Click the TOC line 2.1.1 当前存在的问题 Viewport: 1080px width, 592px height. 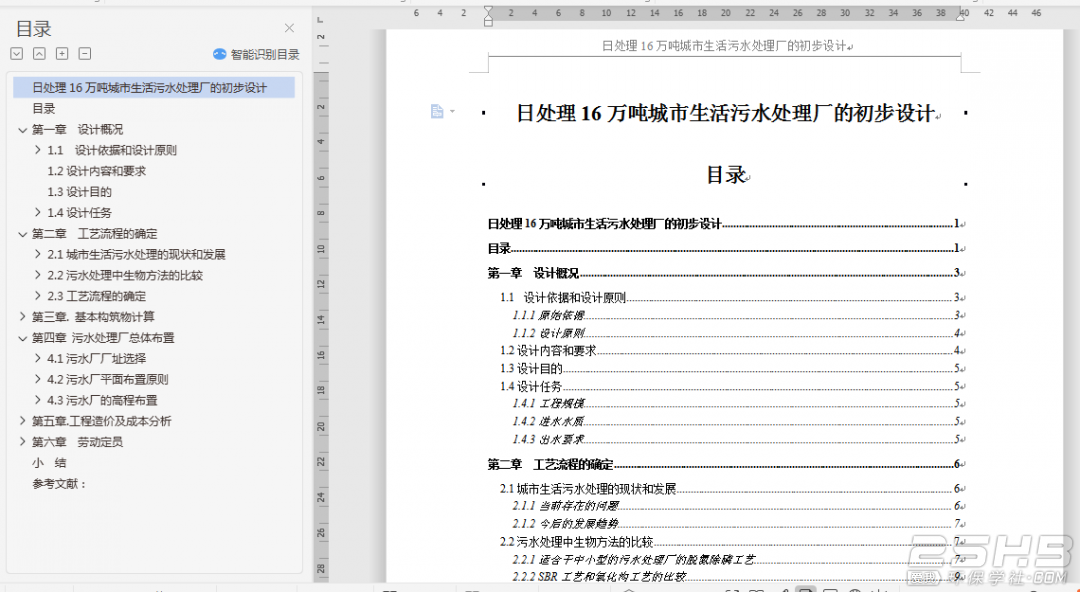(x=736, y=506)
